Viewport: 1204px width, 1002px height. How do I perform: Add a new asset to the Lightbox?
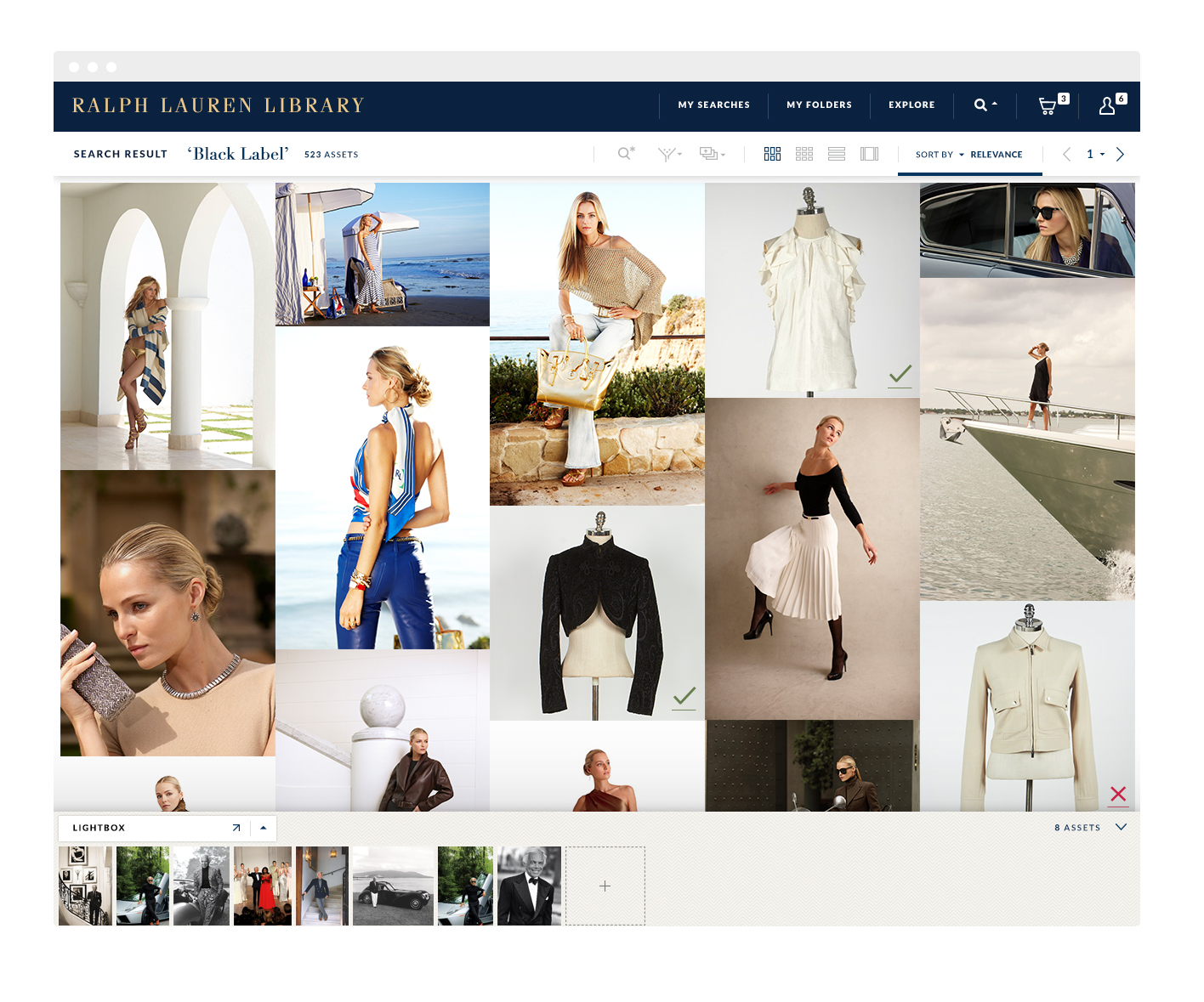[605, 886]
